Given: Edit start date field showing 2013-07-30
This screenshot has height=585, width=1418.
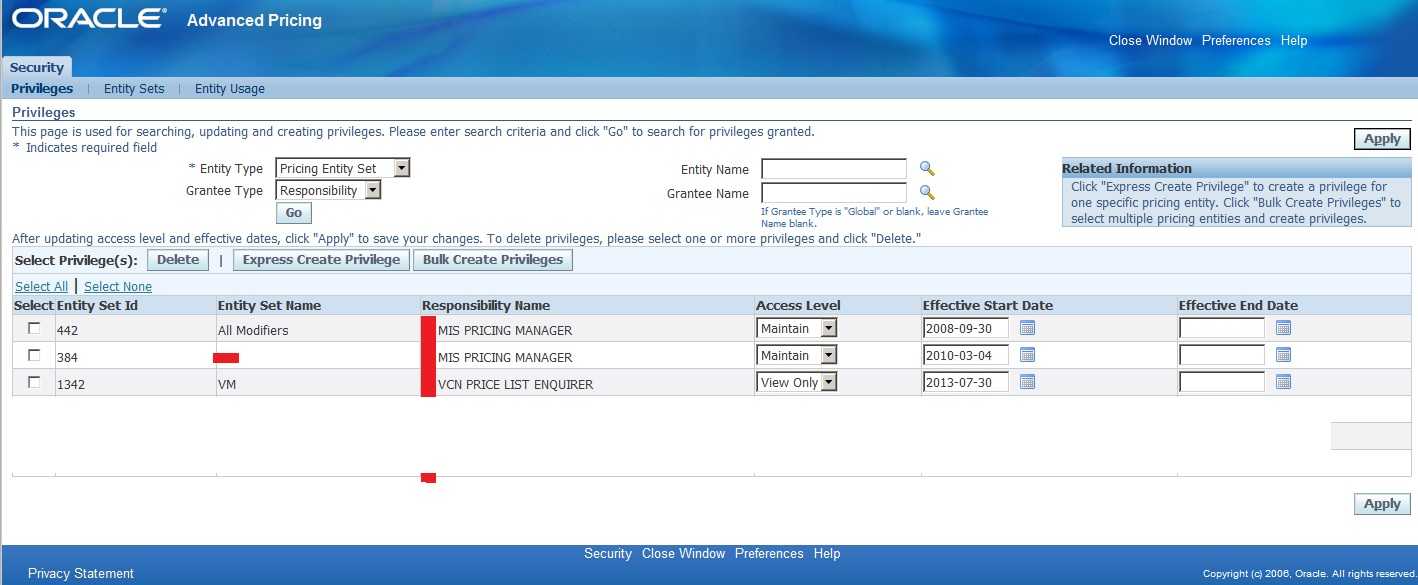Looking at the screenshot, I should [x=966, y=382].
